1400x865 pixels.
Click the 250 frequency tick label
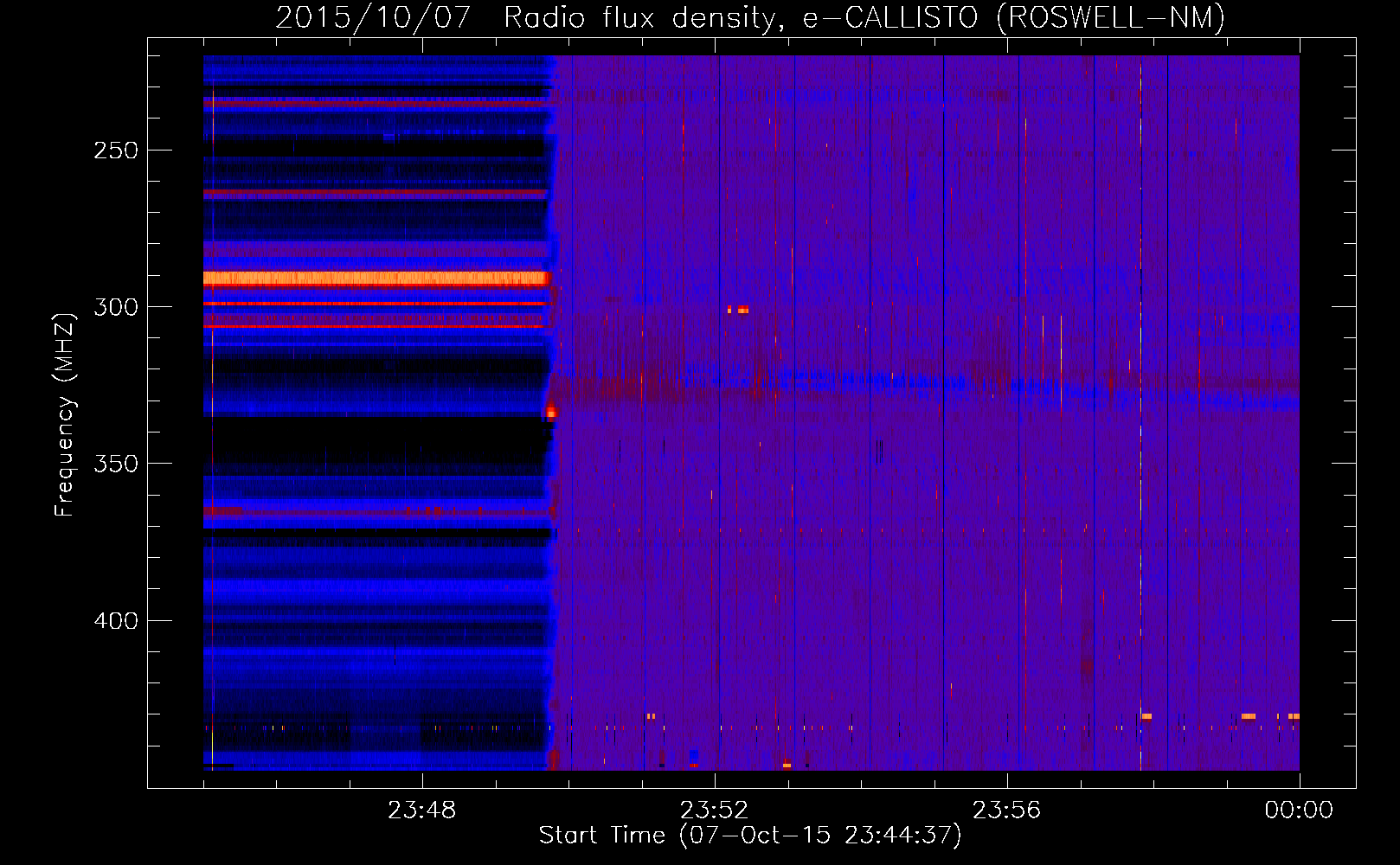click(116, 151)
